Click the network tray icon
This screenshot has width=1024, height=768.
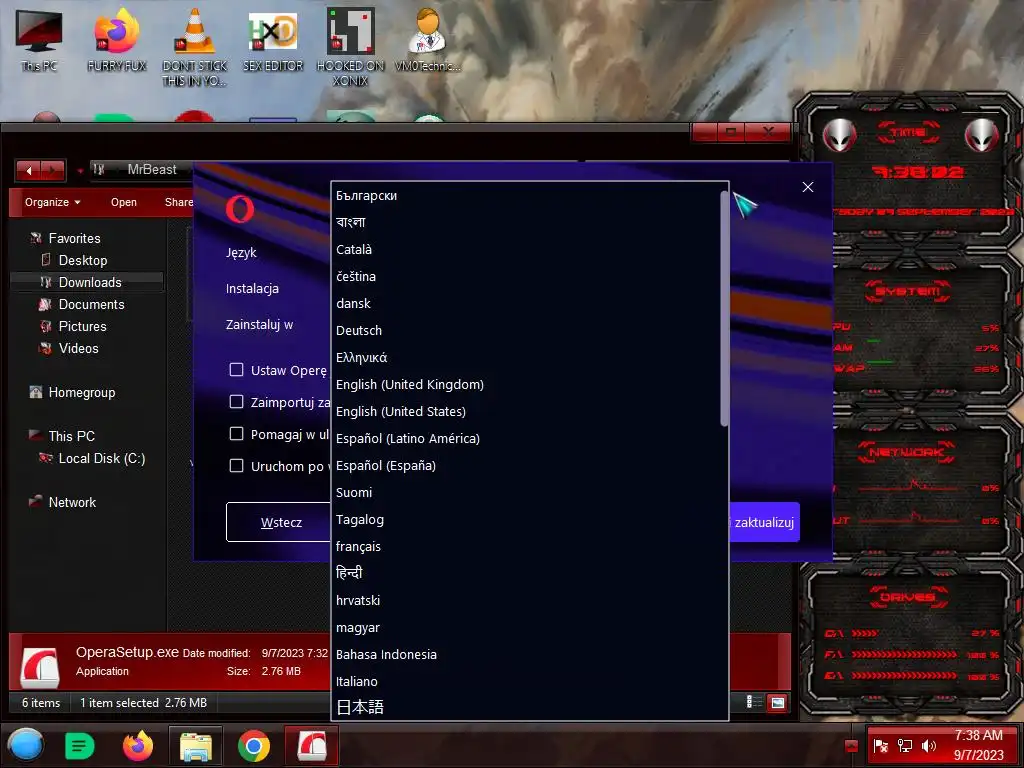[x=904, y=746]
